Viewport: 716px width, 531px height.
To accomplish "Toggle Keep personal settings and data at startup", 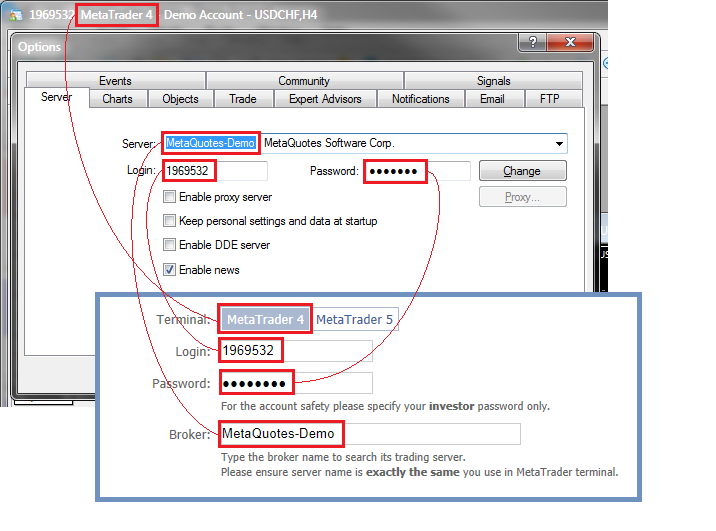I will [x=169, y=221].
